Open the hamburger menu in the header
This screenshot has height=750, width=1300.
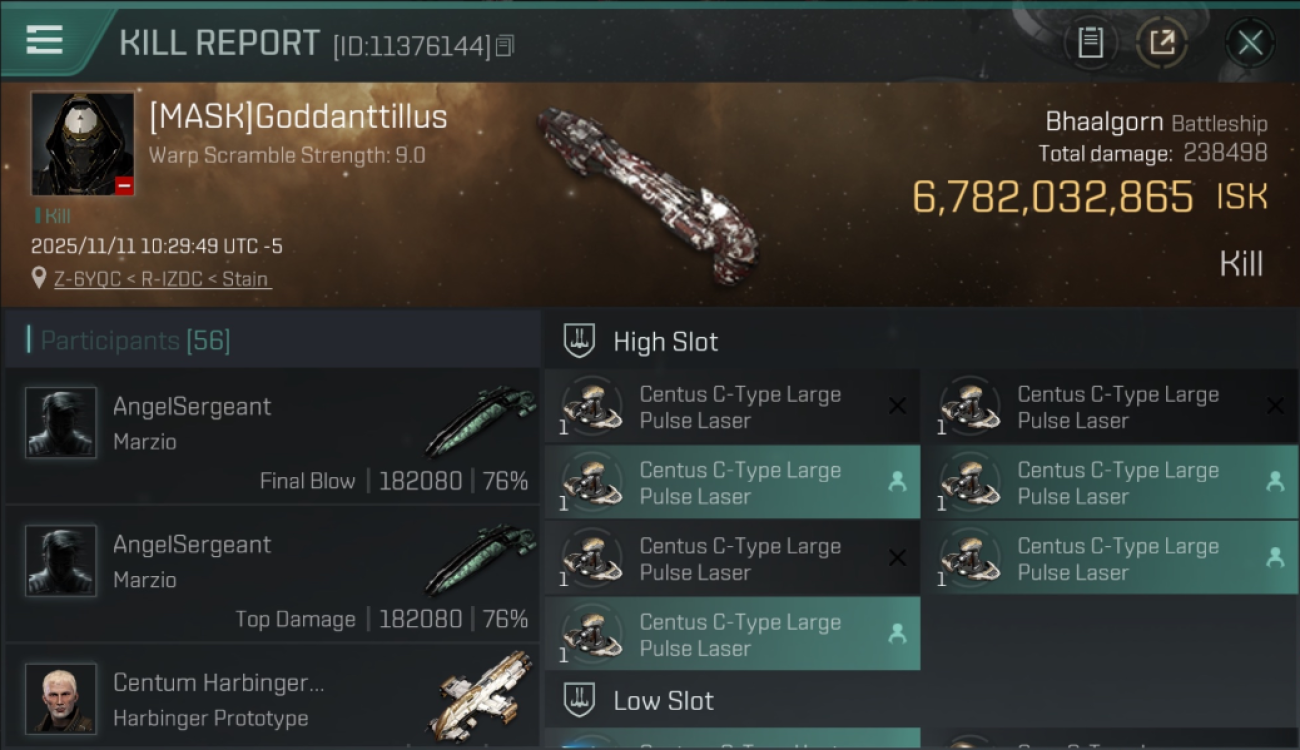[45, 40]
